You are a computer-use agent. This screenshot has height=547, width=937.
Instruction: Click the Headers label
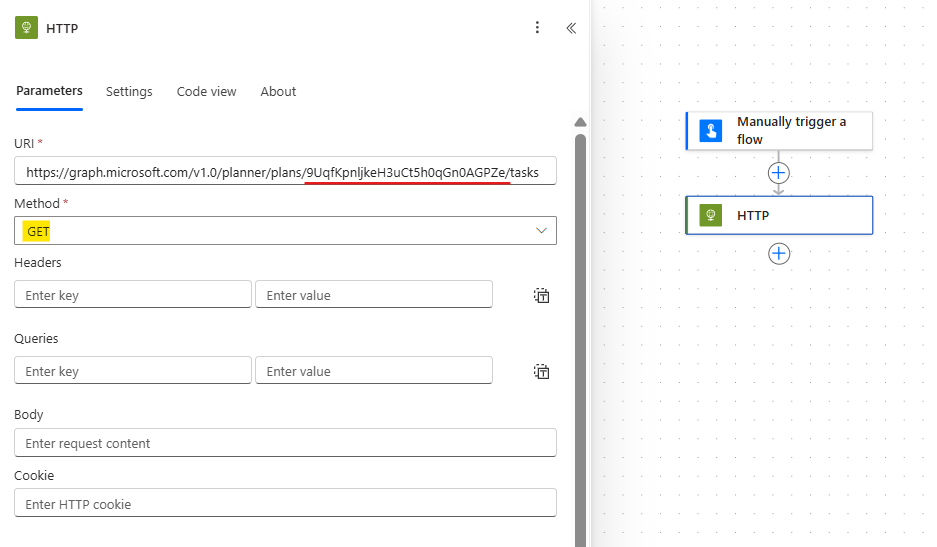(x=38, y=262)
